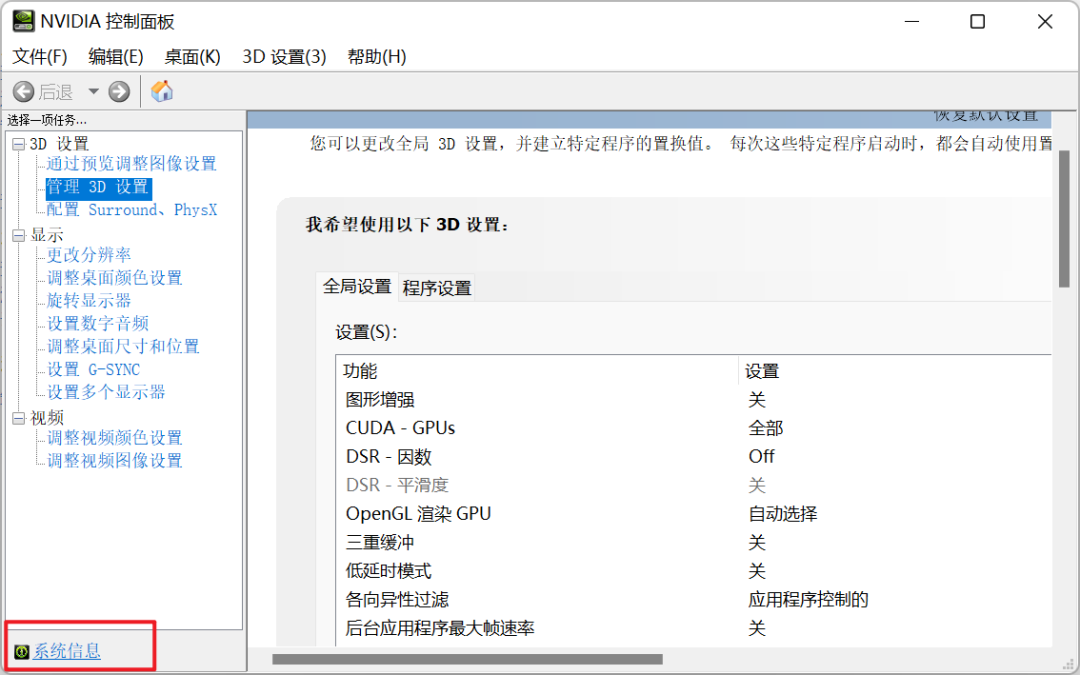Viewport: 1080px width, 675px height.
Task: Click the 自动选择 value for OpenGL
Action: pos(782,514)
